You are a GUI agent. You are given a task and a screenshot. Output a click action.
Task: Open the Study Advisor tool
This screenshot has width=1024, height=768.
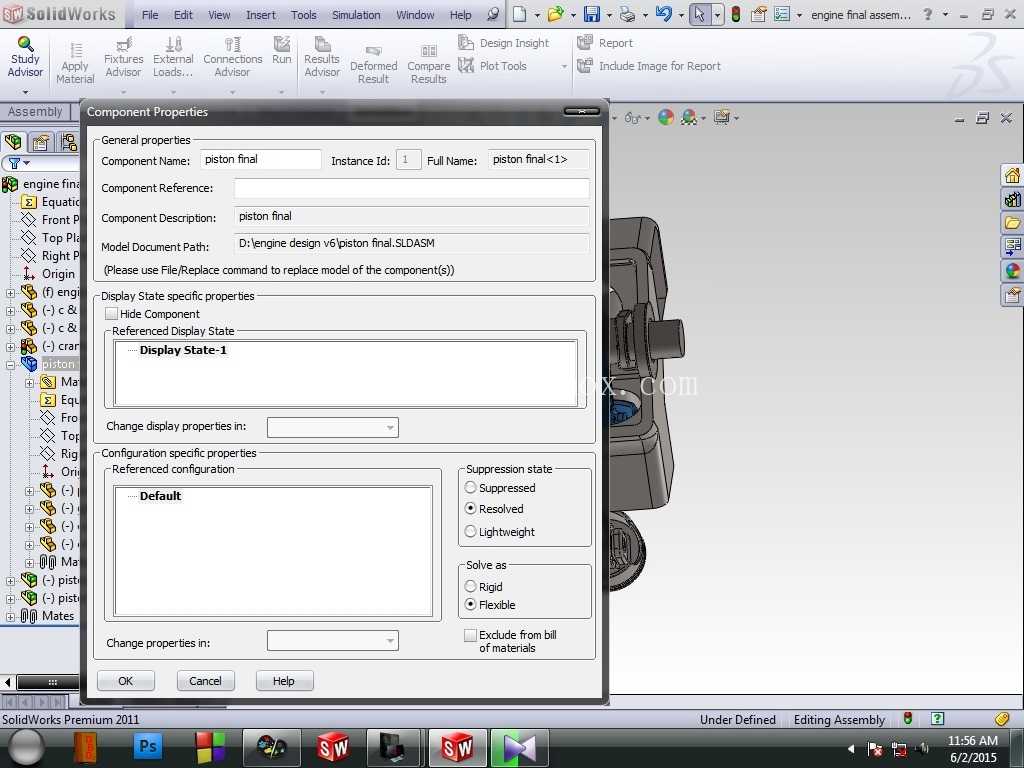pos(25,58)
